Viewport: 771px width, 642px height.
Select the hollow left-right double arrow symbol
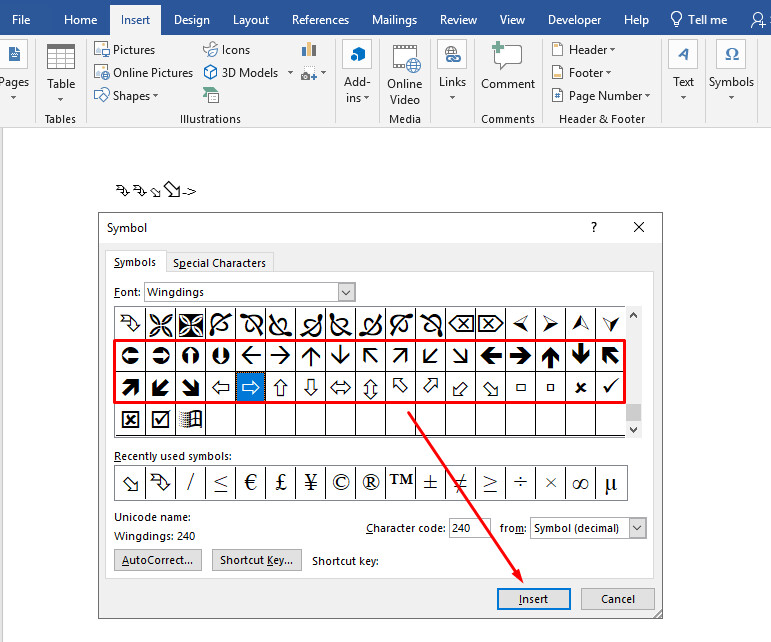(x=341, y=387)
